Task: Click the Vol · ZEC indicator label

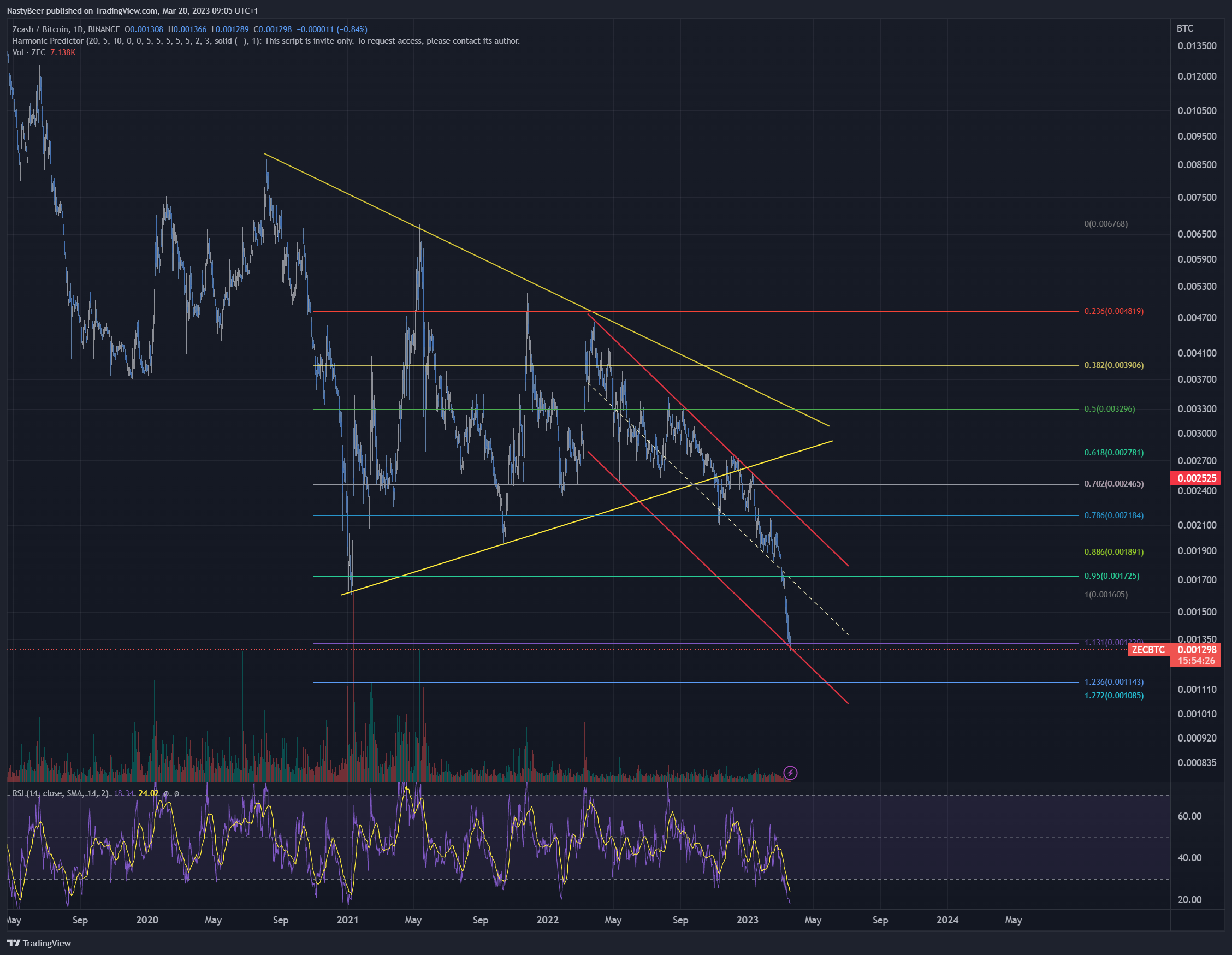Action: point(29,52)
